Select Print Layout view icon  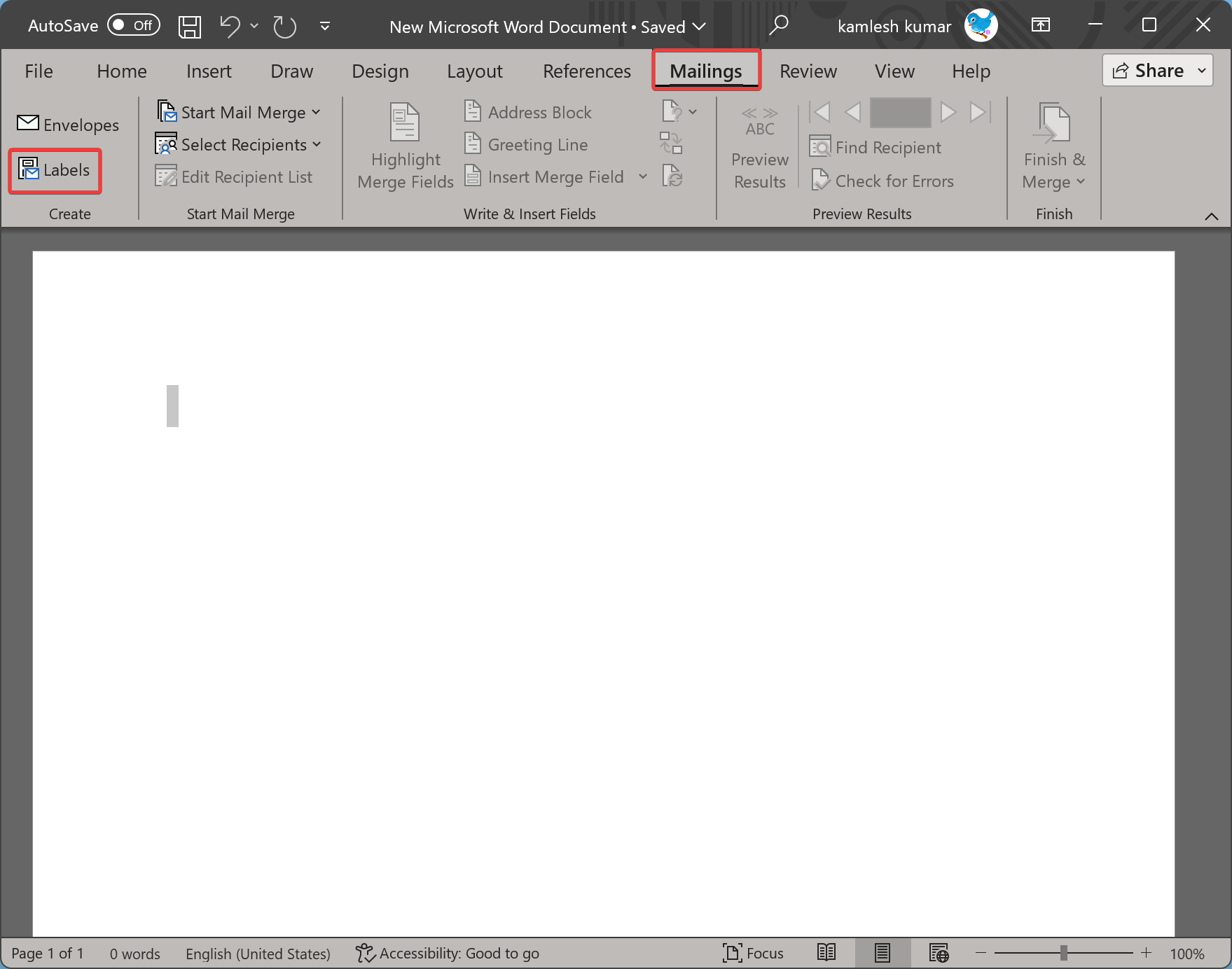883,953
